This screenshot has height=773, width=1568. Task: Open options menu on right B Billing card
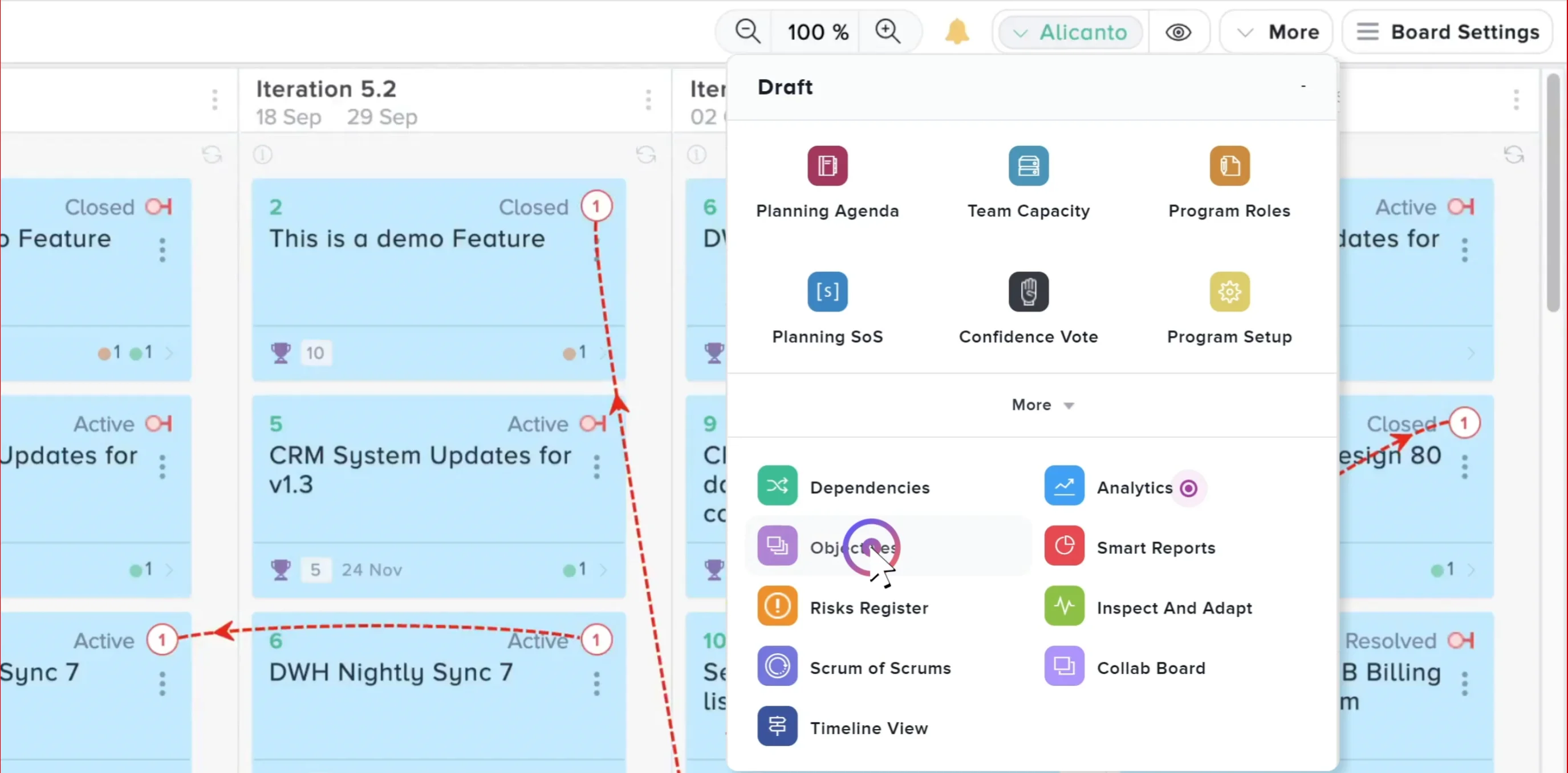(1465, 684)
